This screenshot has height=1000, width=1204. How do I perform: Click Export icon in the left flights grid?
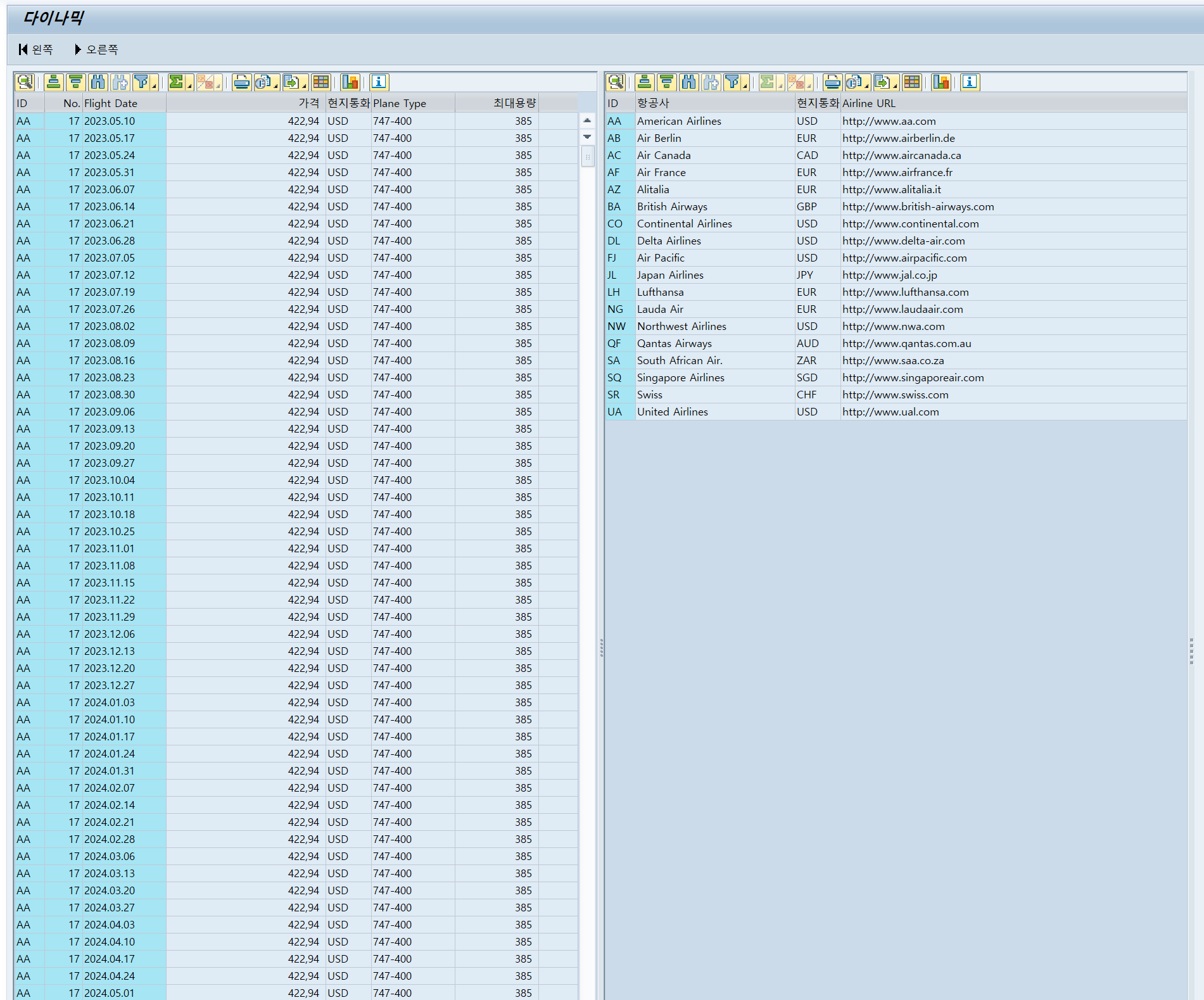(291, 82)
